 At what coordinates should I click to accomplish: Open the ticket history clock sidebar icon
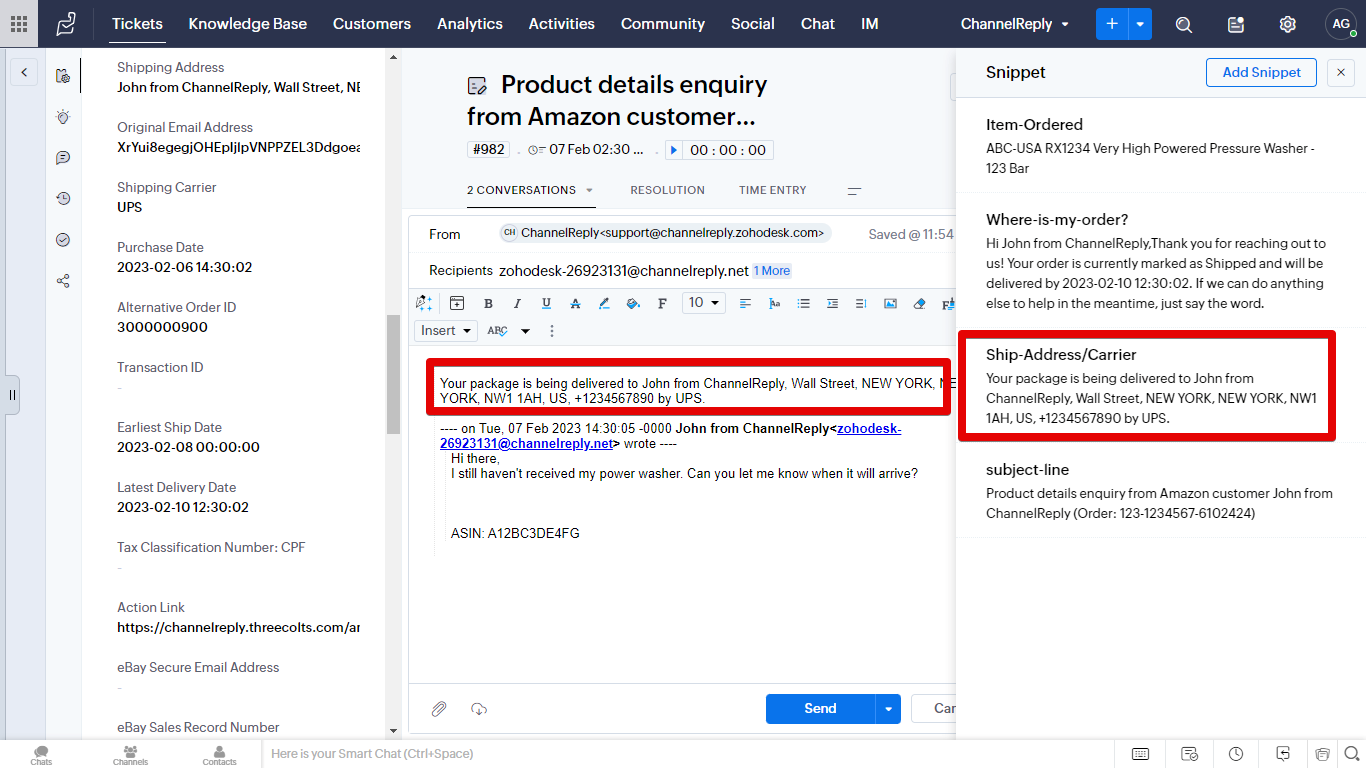pos(63,199)
